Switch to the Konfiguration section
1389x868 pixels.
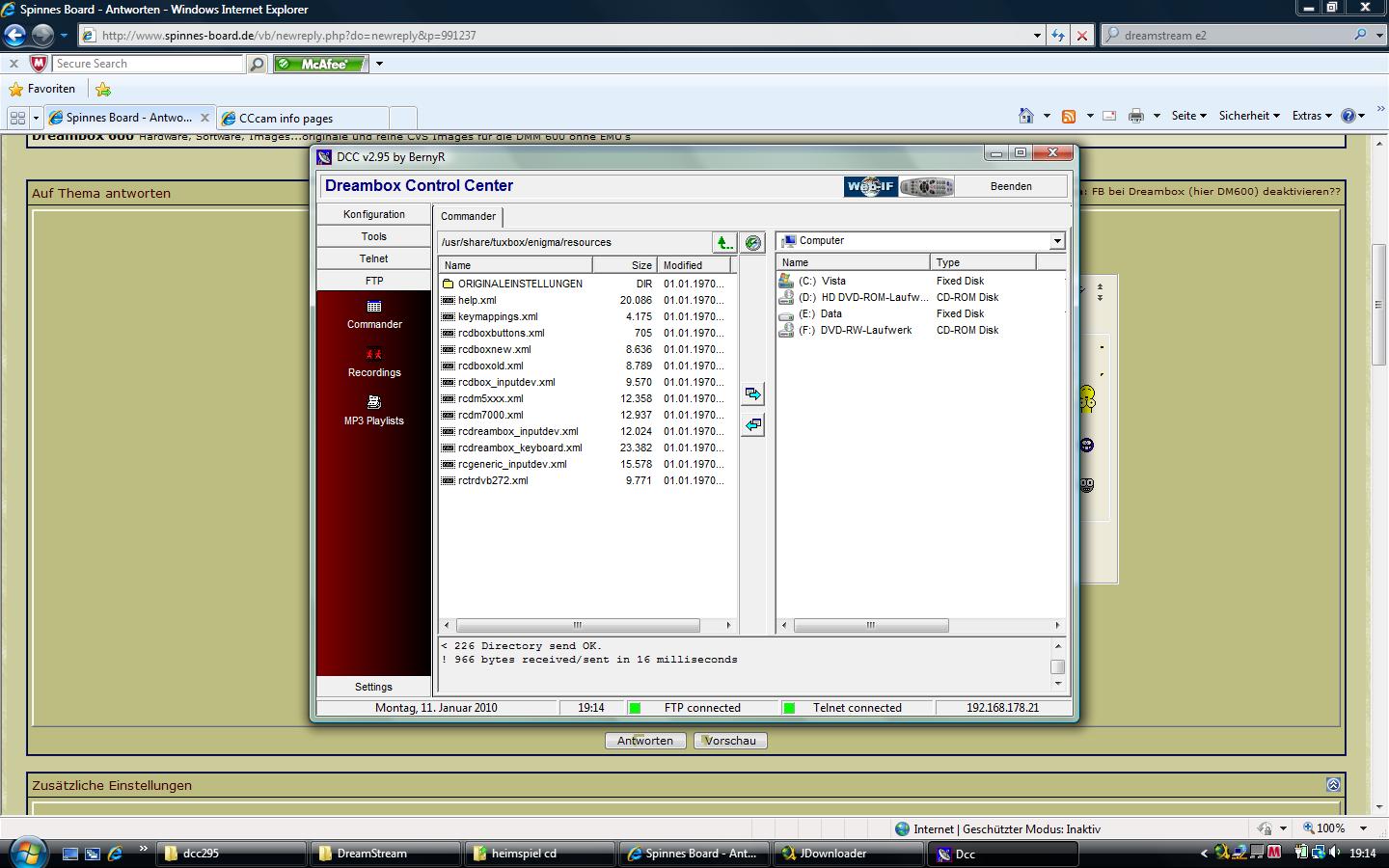click(x=374, y=214)
